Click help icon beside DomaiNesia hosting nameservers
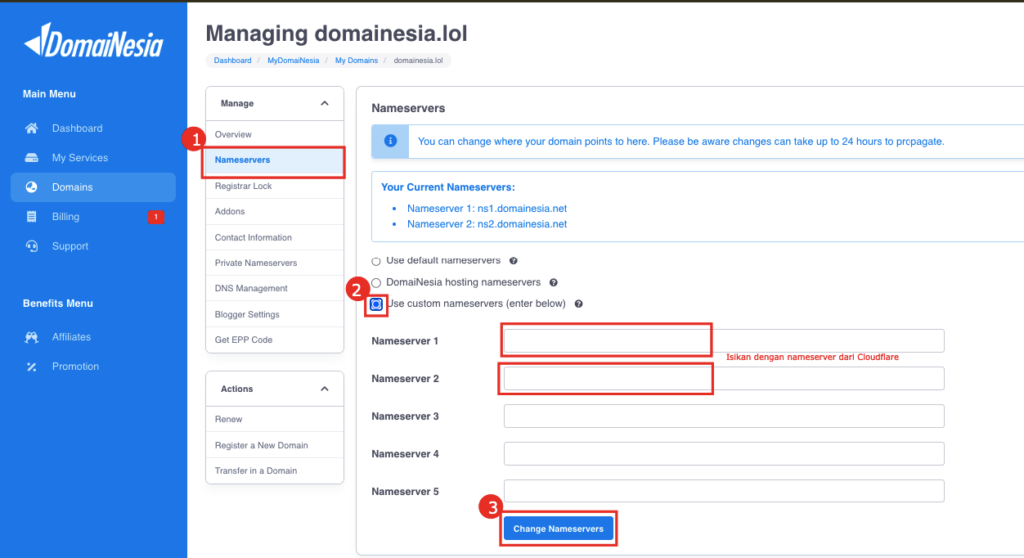 (553, 283)
